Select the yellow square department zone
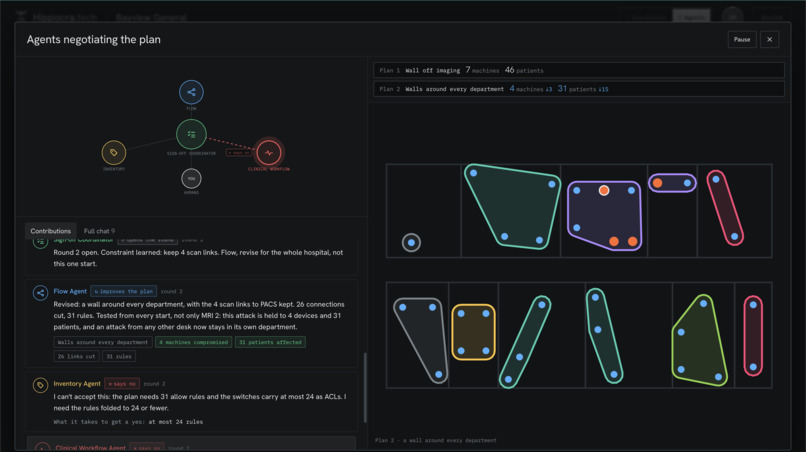 coord(473,332)
